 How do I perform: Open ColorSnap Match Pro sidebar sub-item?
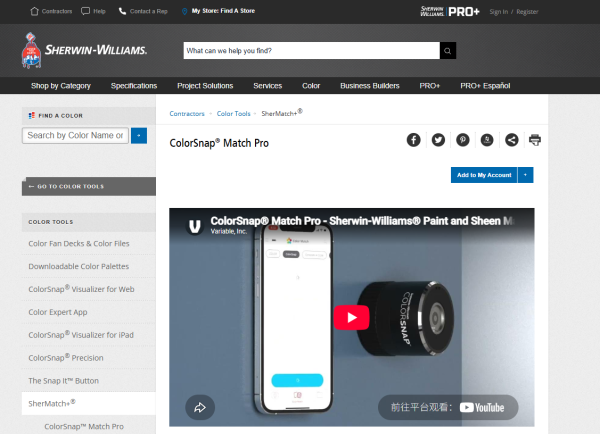click(84, 426)
